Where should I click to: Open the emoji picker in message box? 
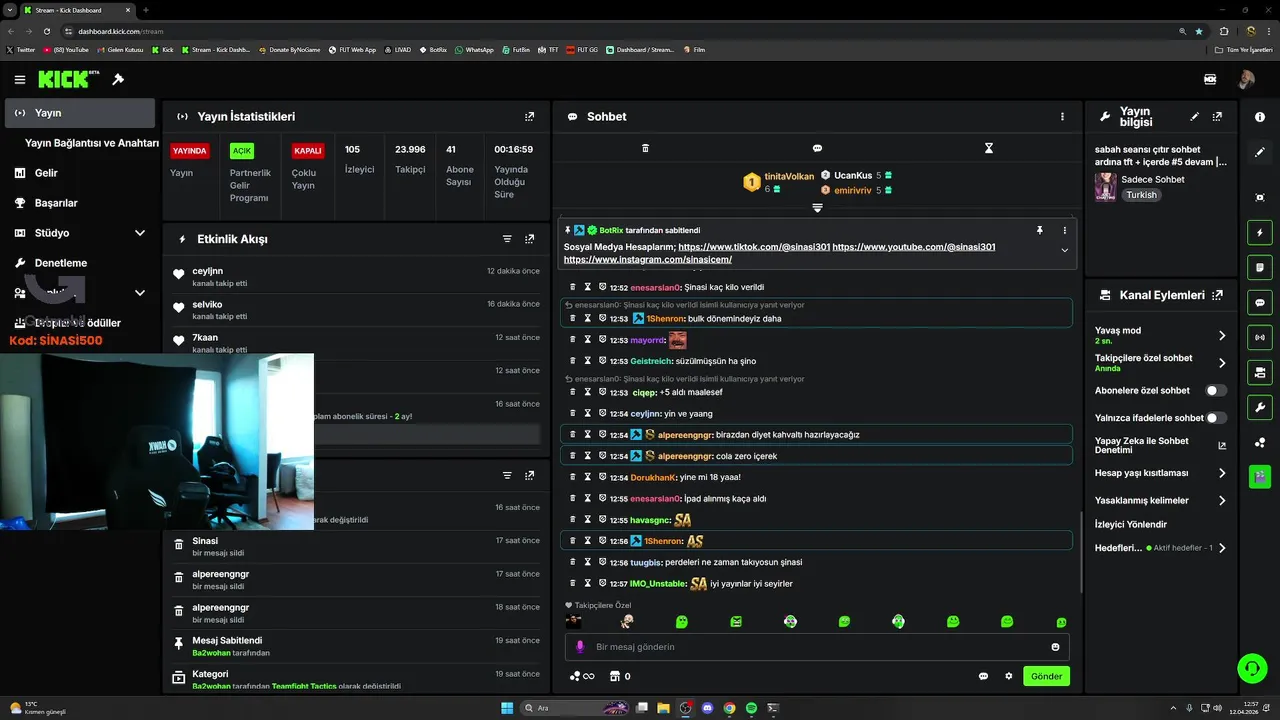pos(1055,647)
